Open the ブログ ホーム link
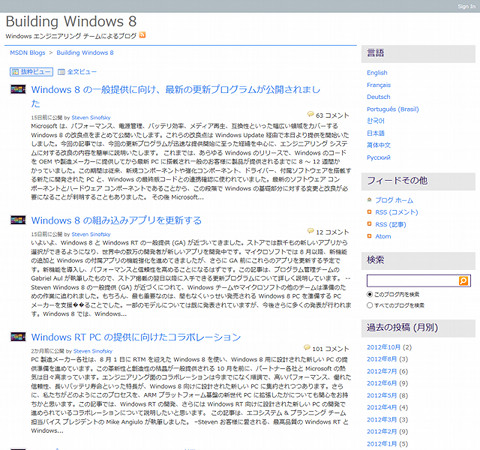Screen dimensions: 480x450 pos(394,200)
